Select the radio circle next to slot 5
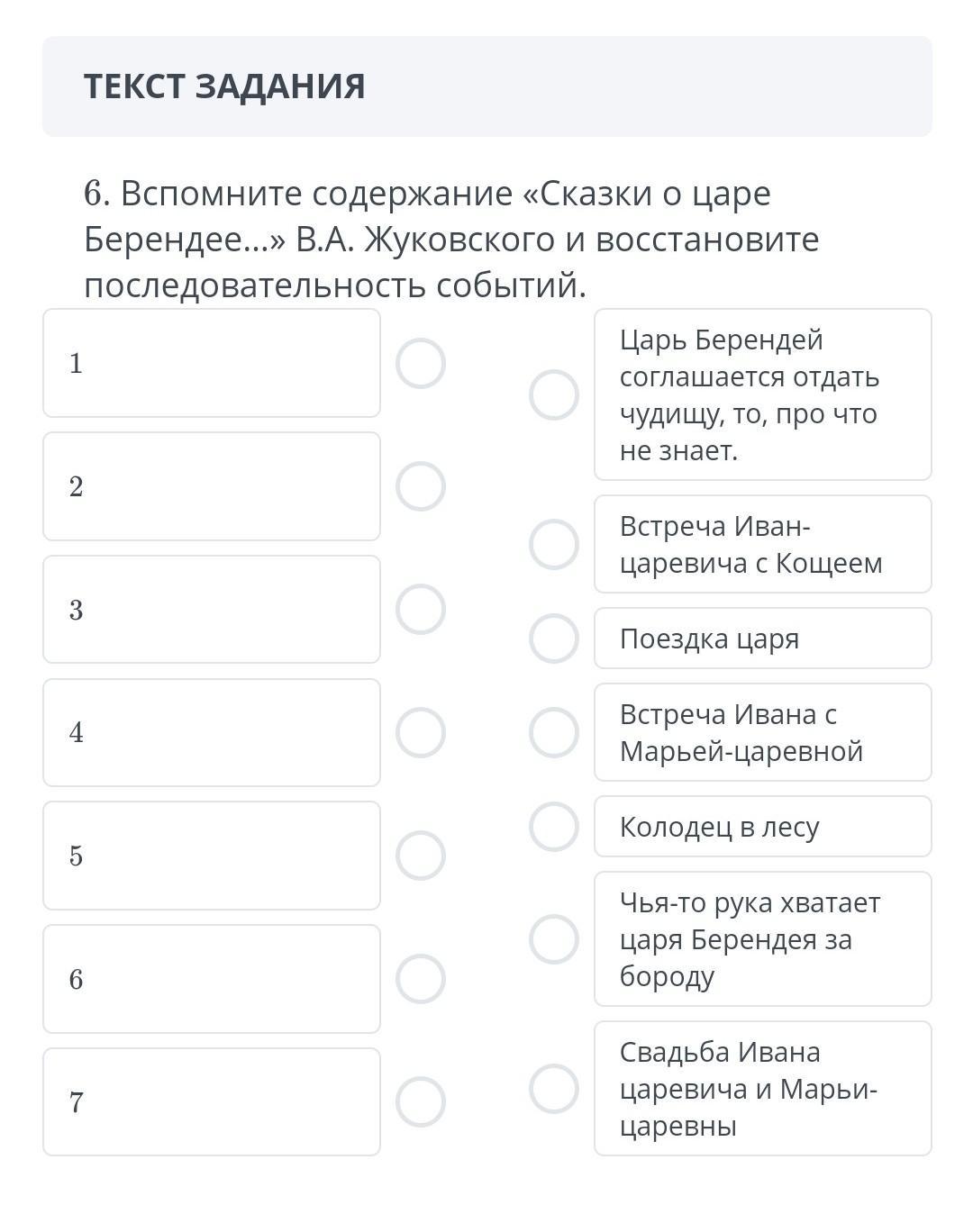 click(x=421, y=856)
